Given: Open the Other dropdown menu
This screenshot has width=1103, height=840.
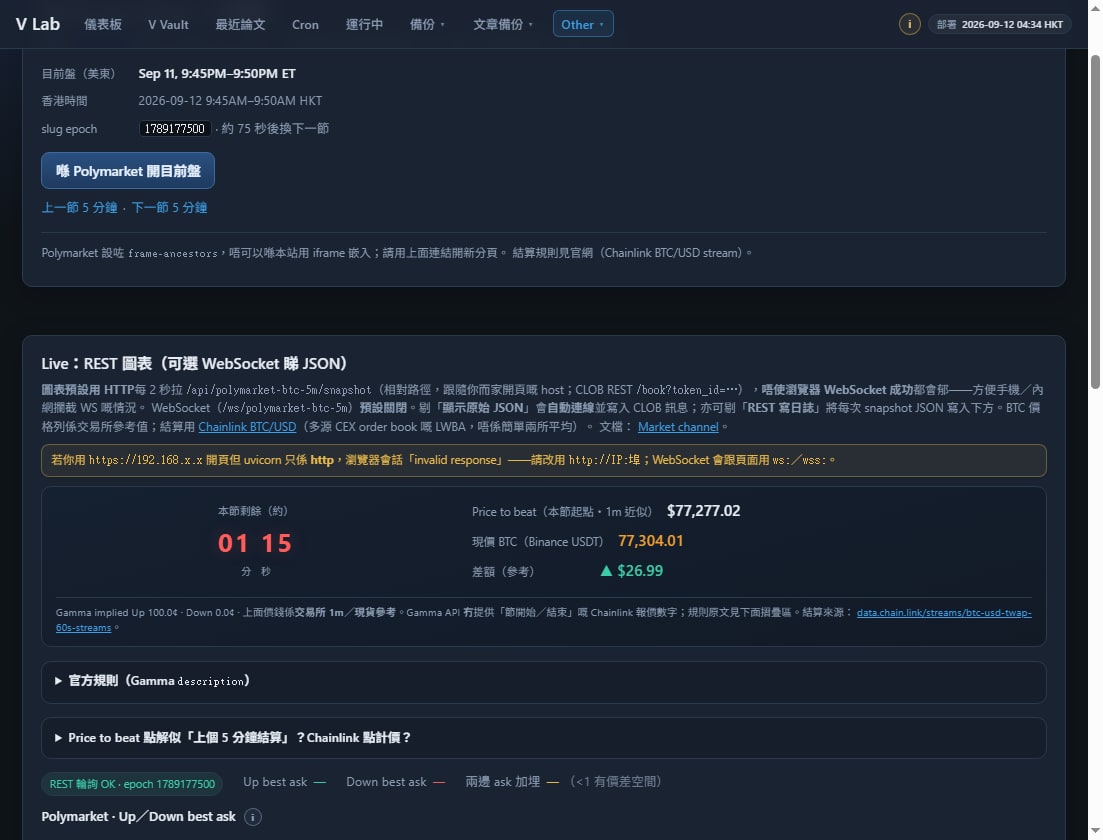Looking at the screenshot, I should click(x=582, y=24).
